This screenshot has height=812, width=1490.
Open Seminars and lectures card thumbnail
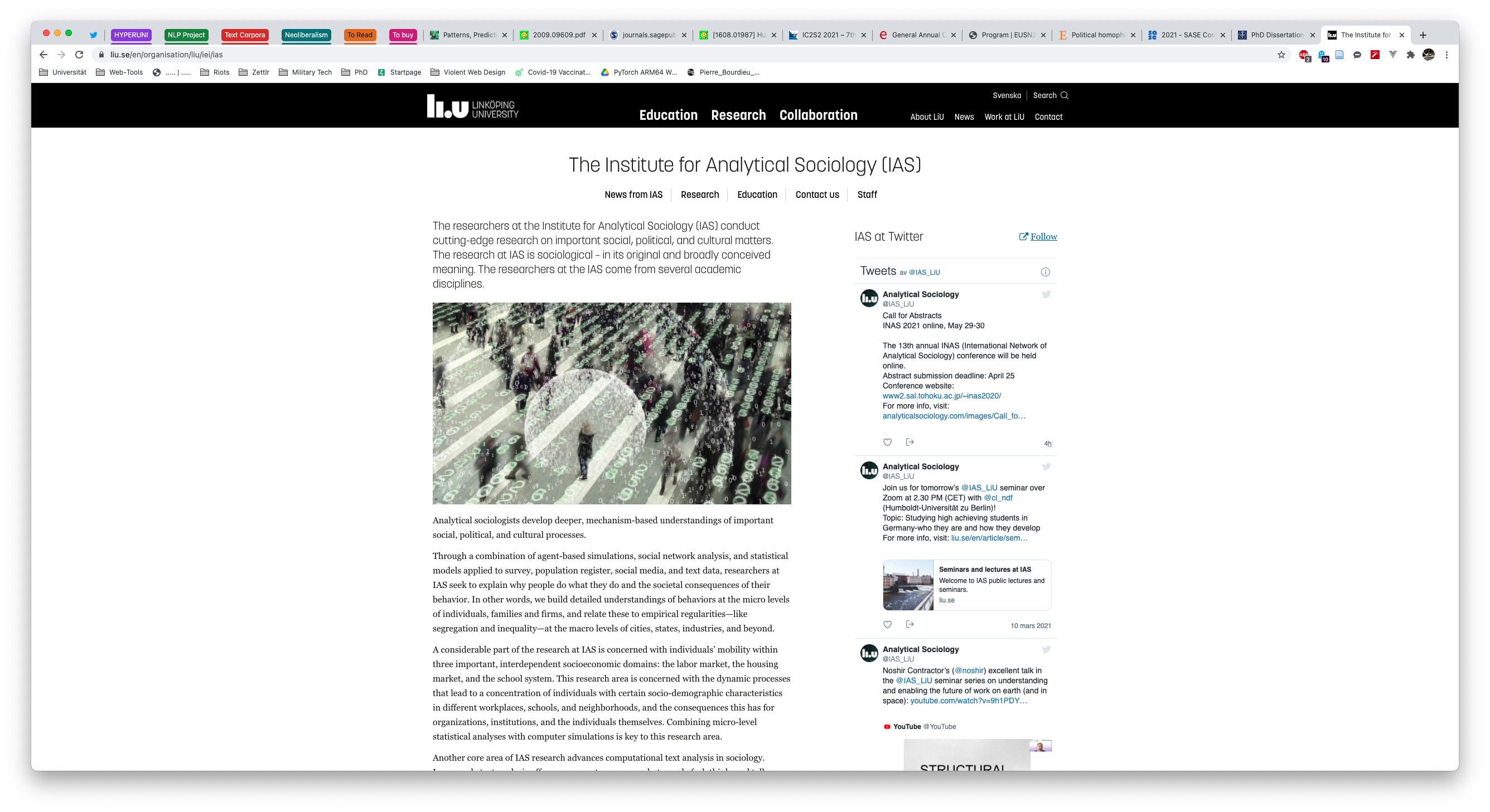pos(907,585)
